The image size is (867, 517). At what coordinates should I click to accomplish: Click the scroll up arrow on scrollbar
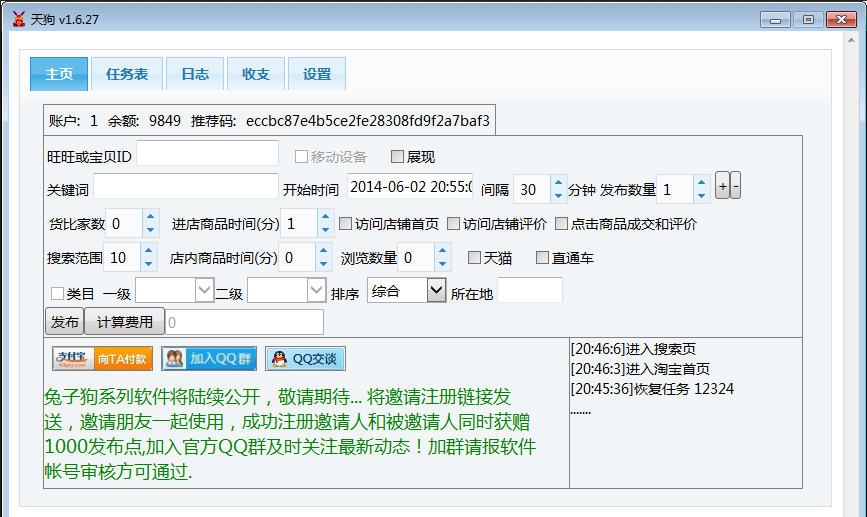click(851, 40)
